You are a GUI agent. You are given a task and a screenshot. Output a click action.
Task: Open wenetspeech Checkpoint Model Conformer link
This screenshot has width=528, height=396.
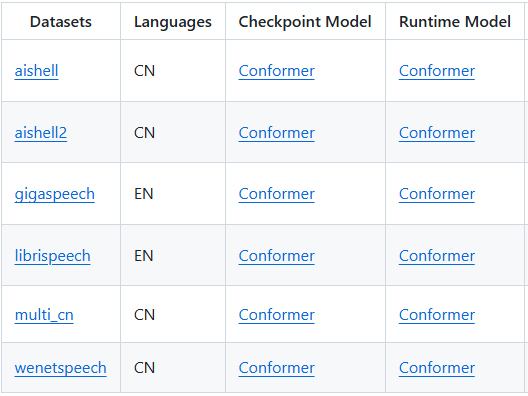[x=276, y=368]
